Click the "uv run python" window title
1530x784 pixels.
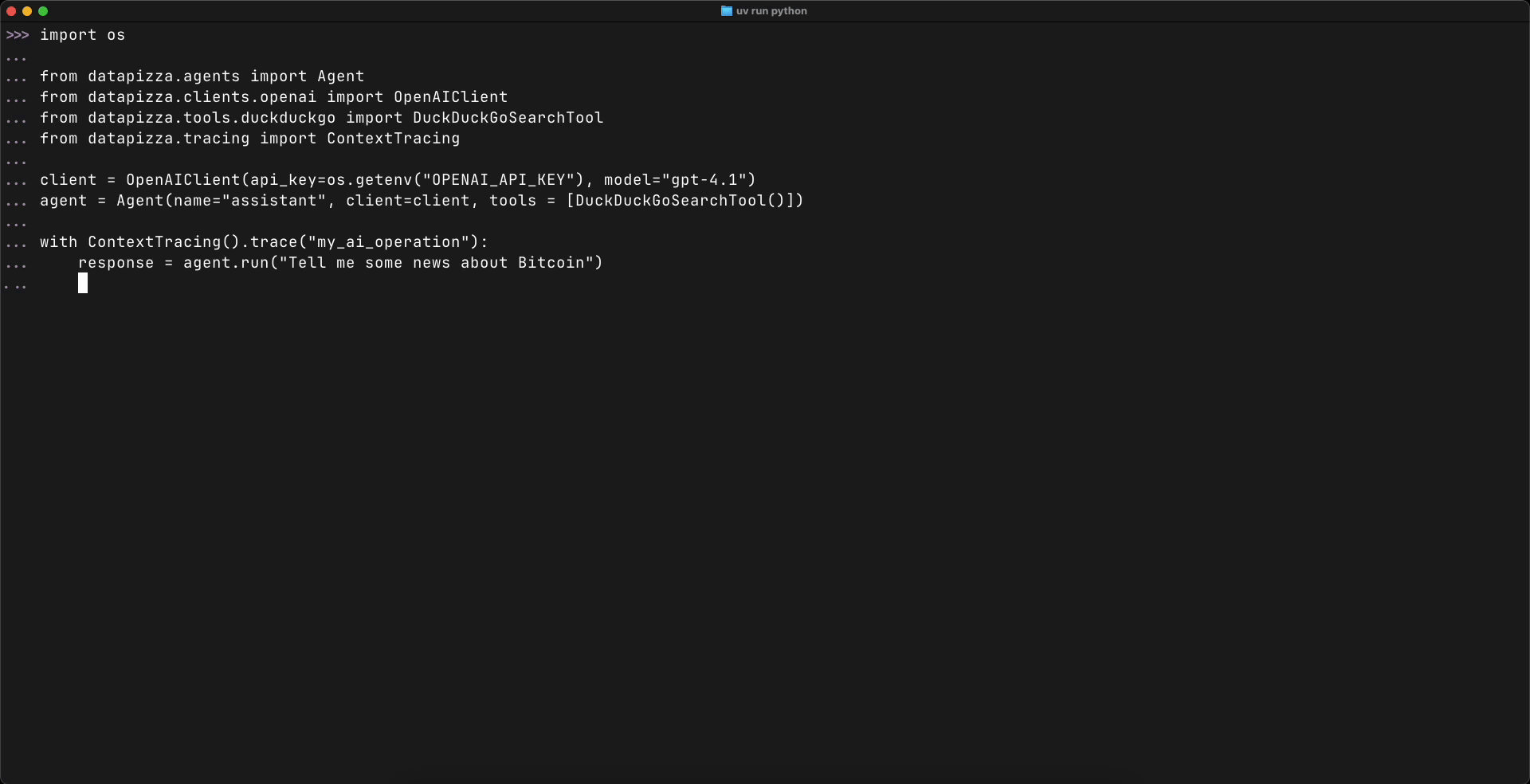[x=771, y=11]
